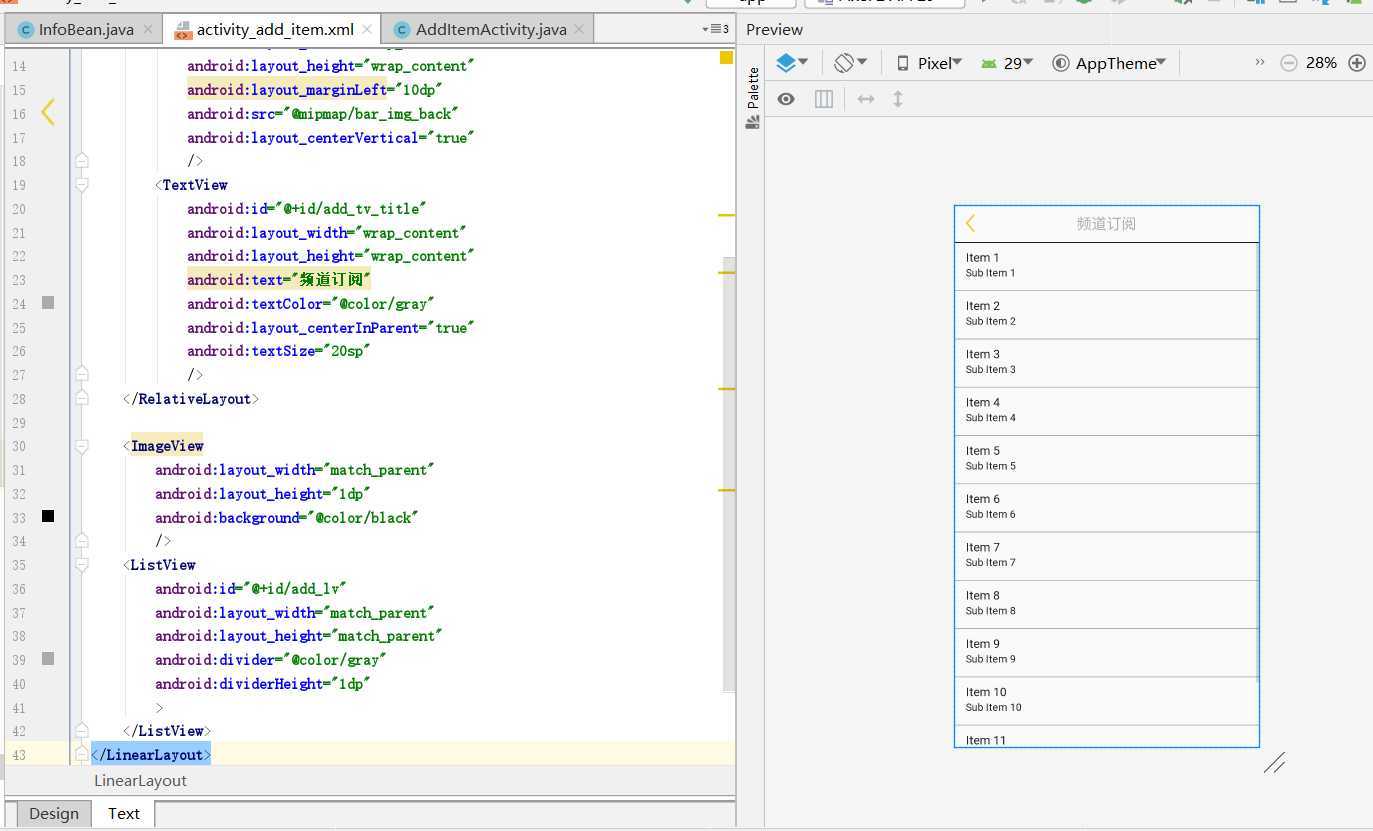1373x831 pixels.
Task: Click the yellow back arrow gutter icon
Action: (x=47, y=112)
